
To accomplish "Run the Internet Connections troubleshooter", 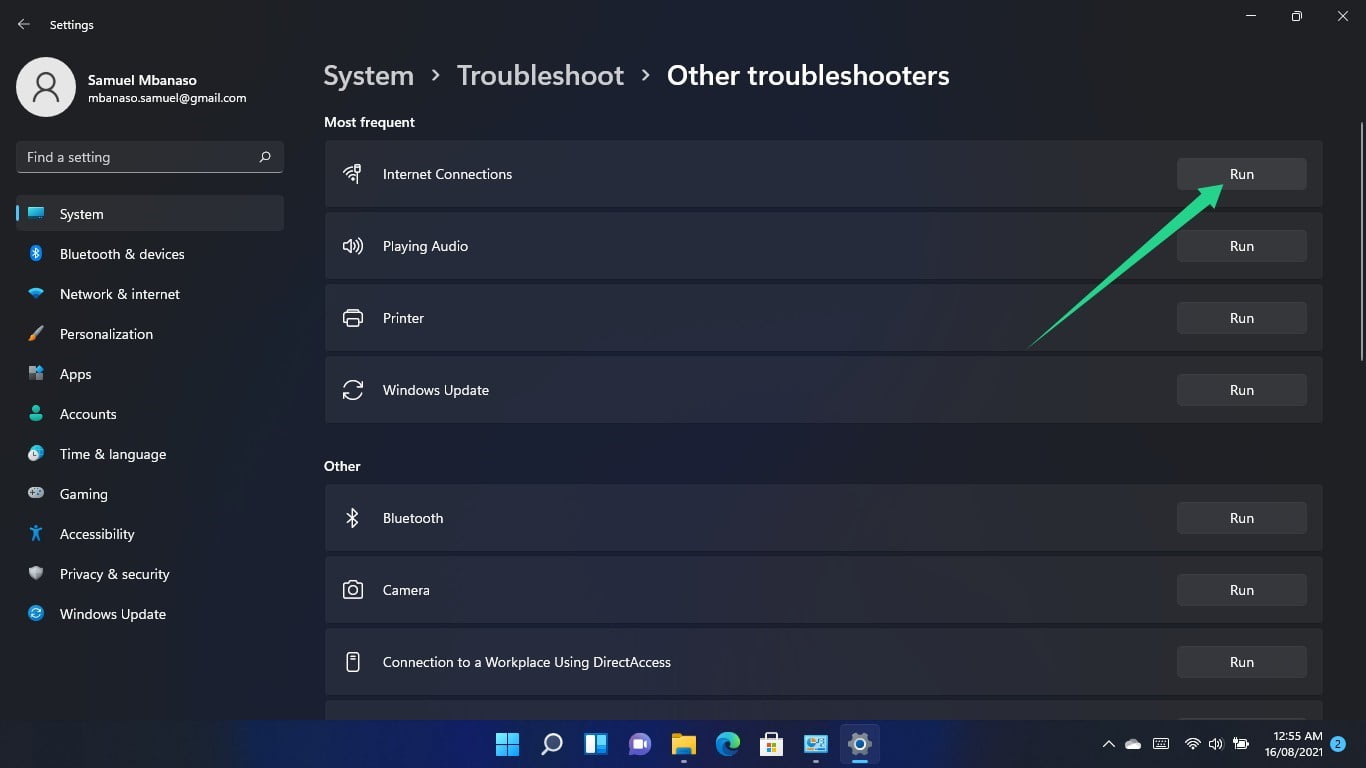I will (1241, 173).
